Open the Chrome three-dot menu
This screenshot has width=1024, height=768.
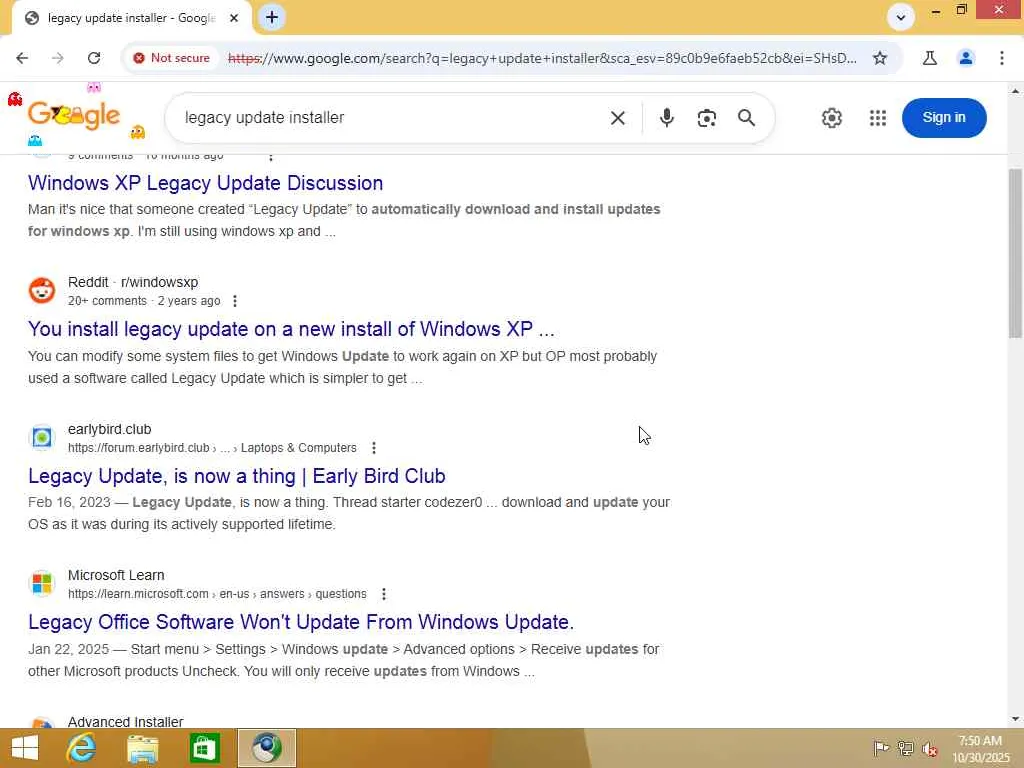(x=1001, y=58)
